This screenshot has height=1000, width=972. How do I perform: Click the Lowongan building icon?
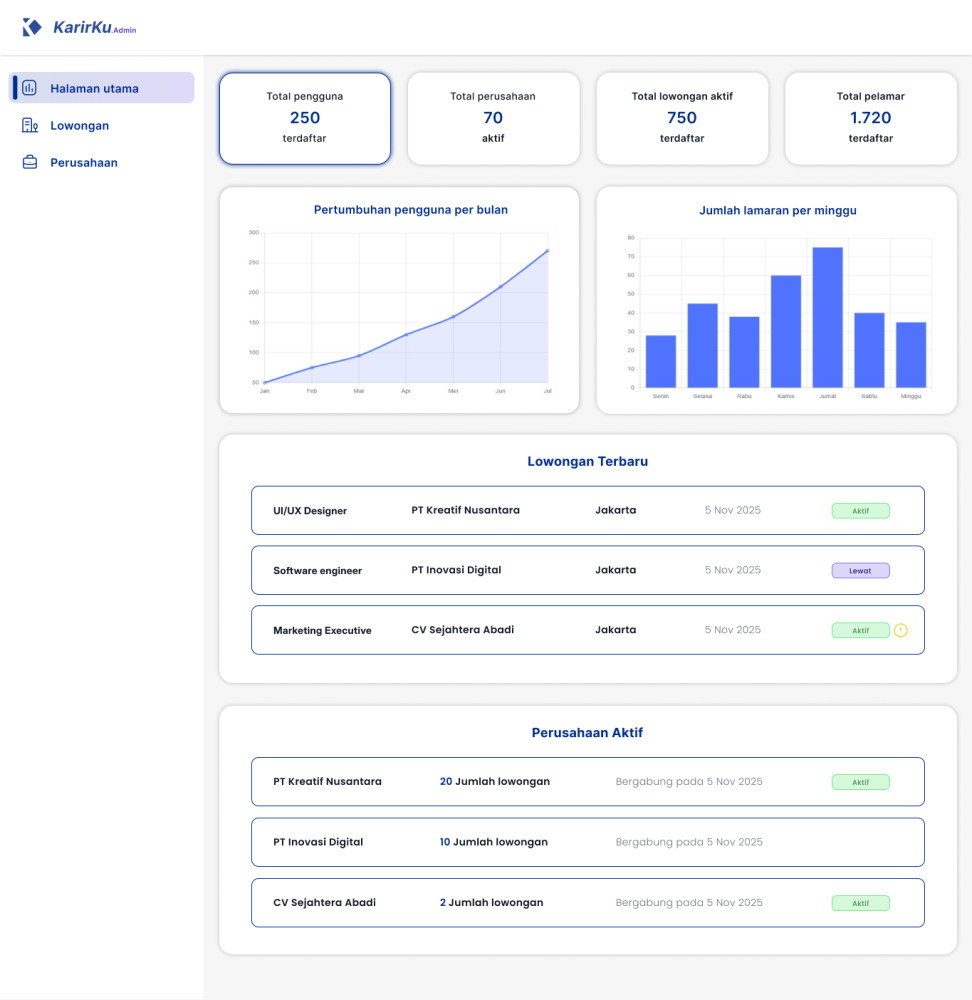[30, 126]
